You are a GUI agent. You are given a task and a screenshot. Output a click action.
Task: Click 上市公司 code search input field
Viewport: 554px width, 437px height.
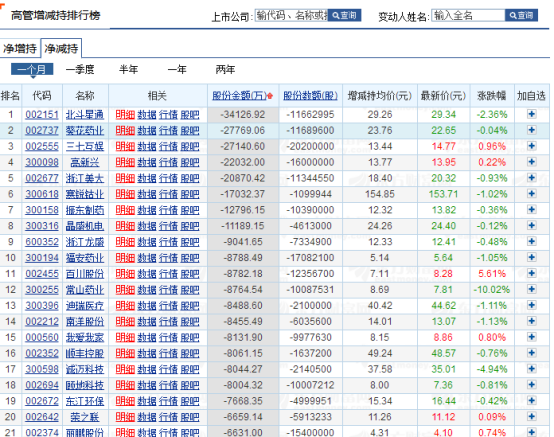pyautogui.click(x=291, y=15)
